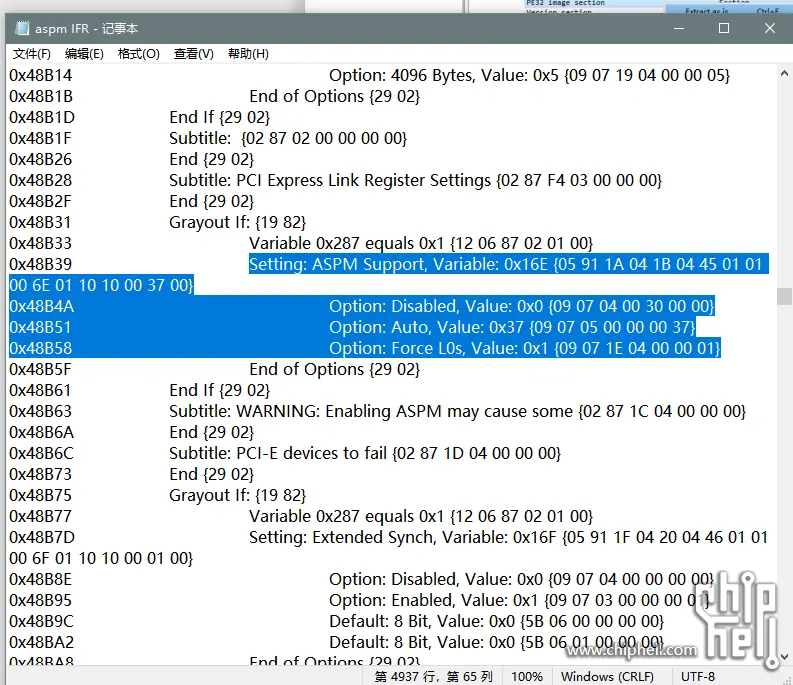The width and height of the screenshot is (793, 685).
Task: Click 'Grayout If' line at 0x48B31
Action: click(237, 222)
